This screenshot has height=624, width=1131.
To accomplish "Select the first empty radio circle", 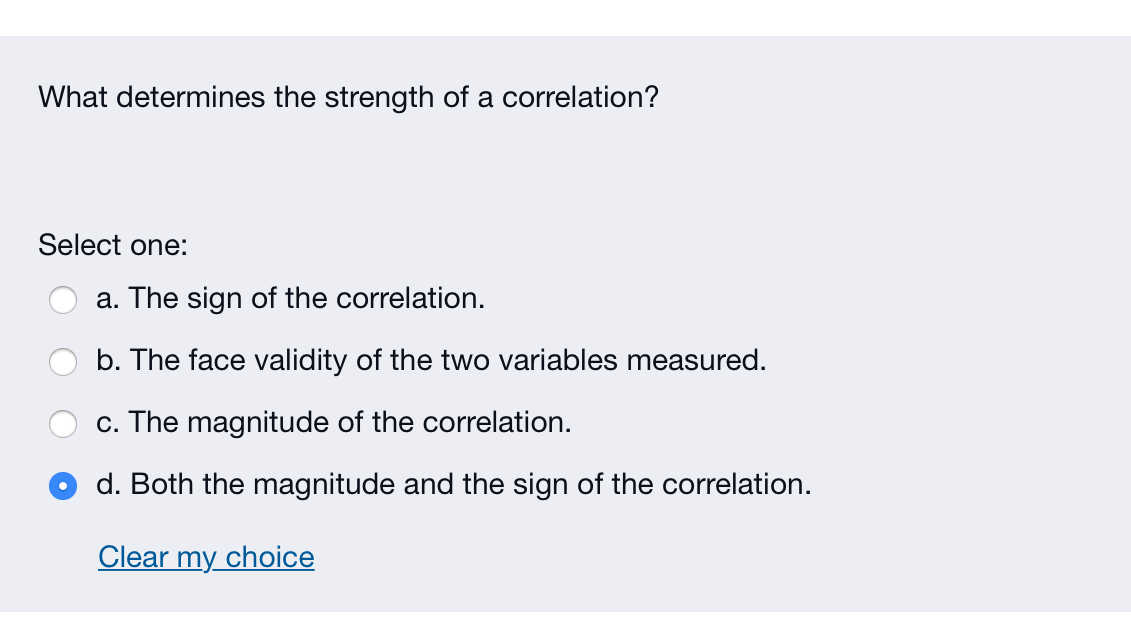I will [x=63, y=299].
